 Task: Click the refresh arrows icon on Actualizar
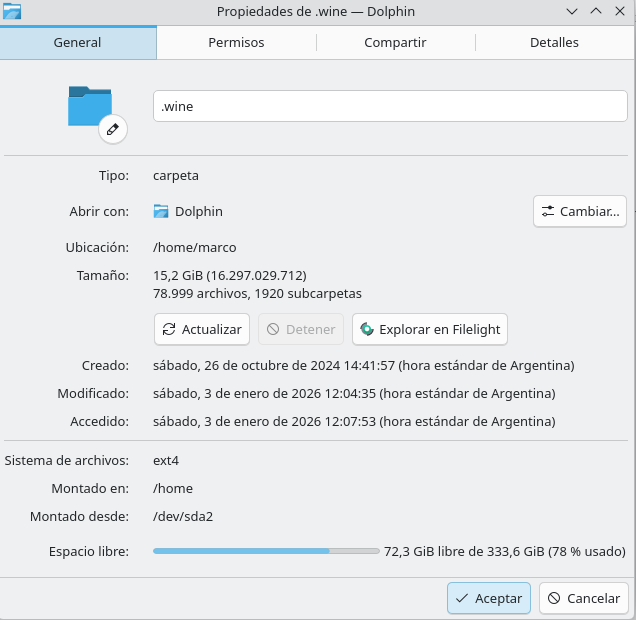[x=169, y=329]
